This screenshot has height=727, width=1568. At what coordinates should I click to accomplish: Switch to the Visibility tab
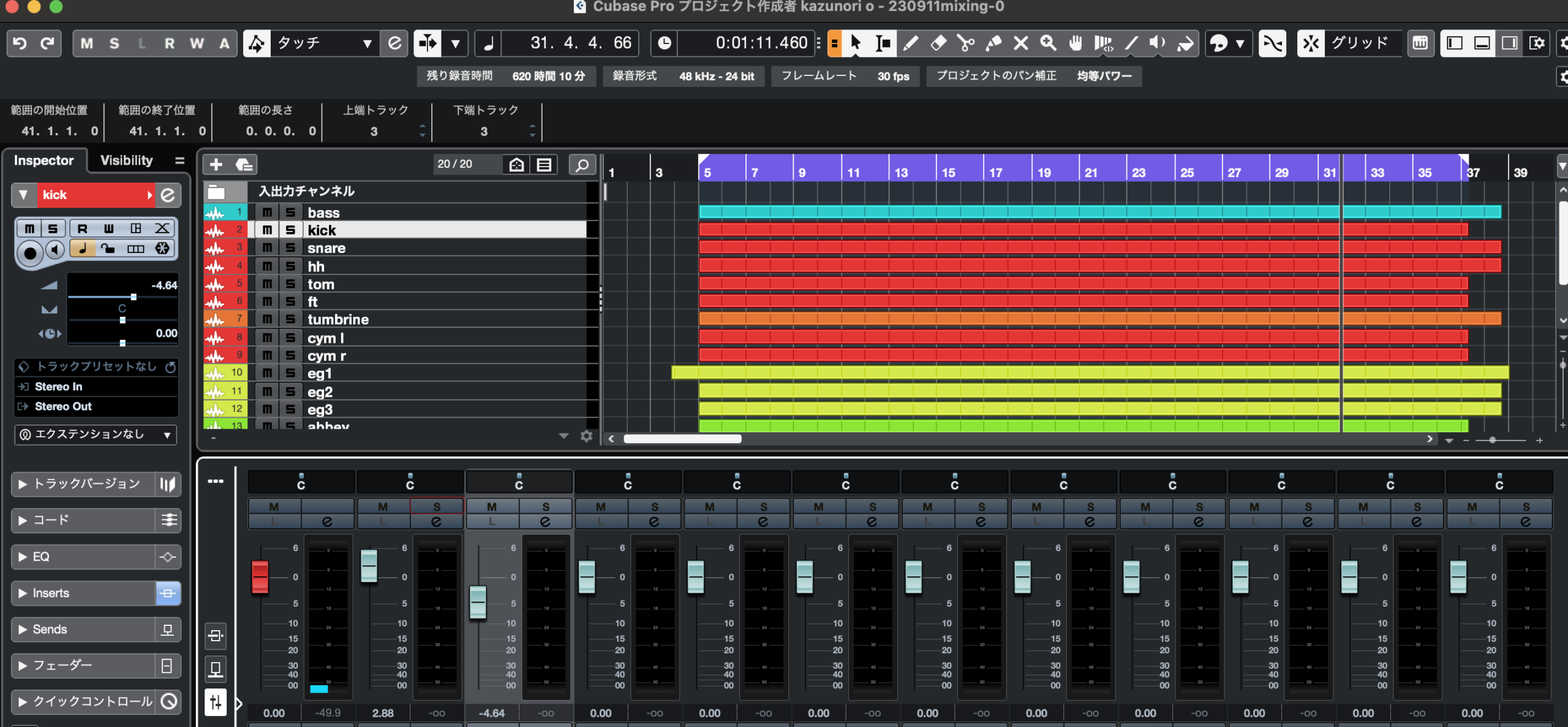(x=126, y=160)
